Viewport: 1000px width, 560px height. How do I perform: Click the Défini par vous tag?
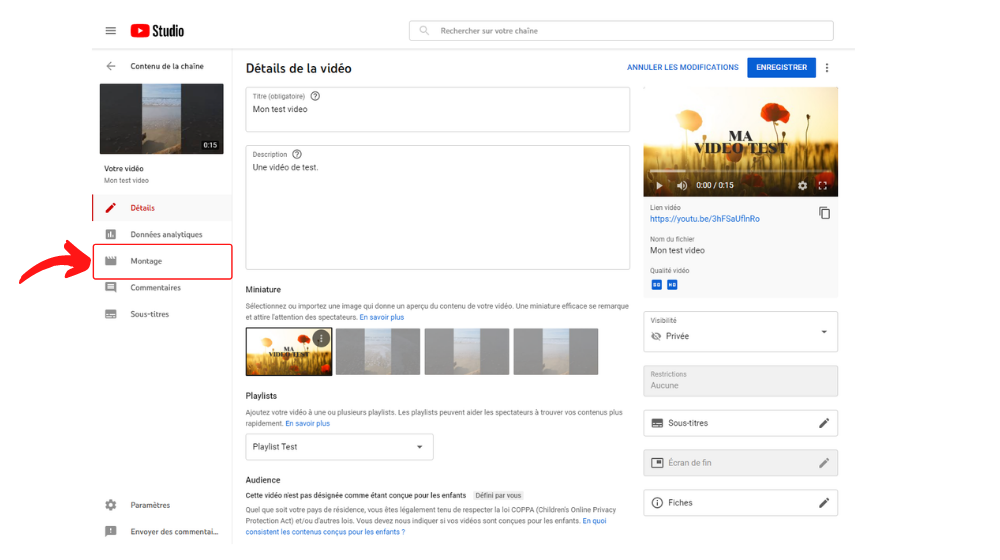(498, 496)
